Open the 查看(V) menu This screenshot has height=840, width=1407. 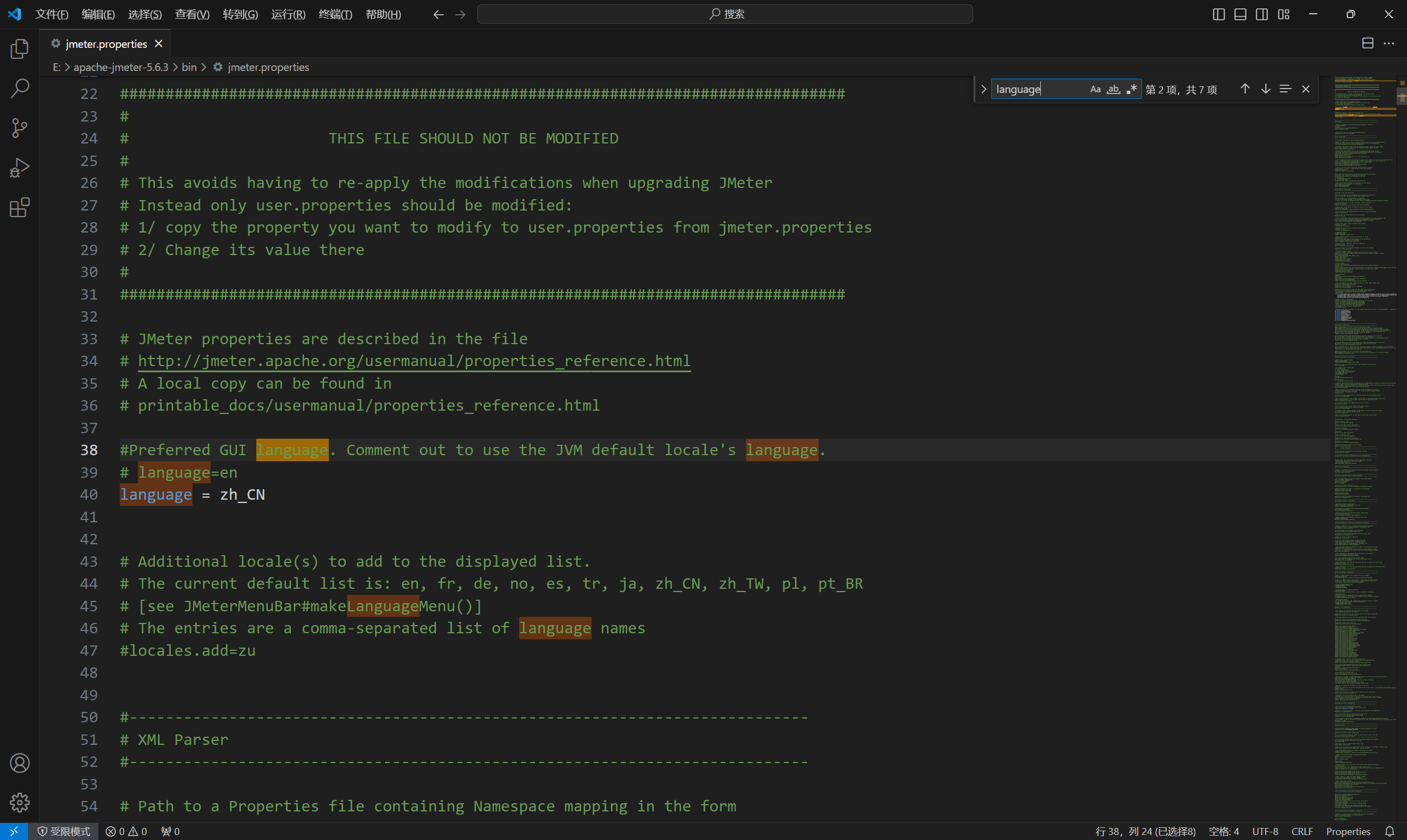[x=192, y=14]
